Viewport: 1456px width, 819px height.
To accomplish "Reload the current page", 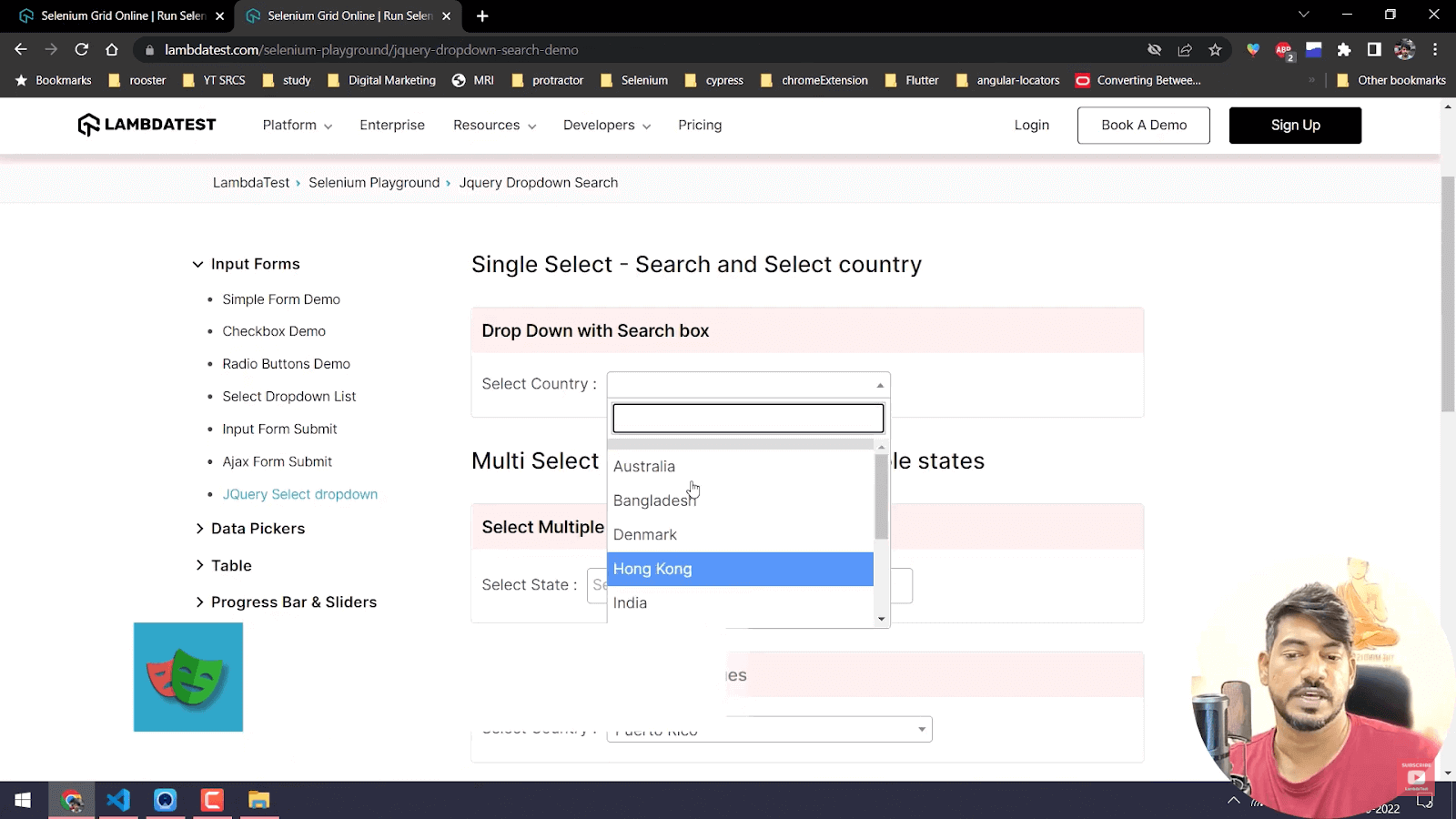I will tap(82, 50).
